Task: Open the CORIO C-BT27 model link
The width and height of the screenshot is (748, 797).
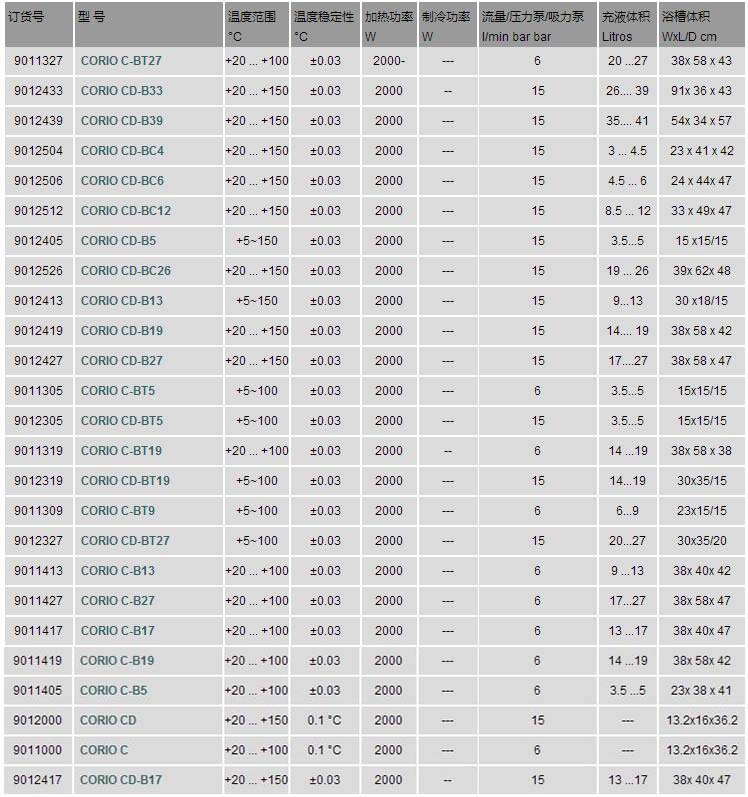Action: pos(121,61)
